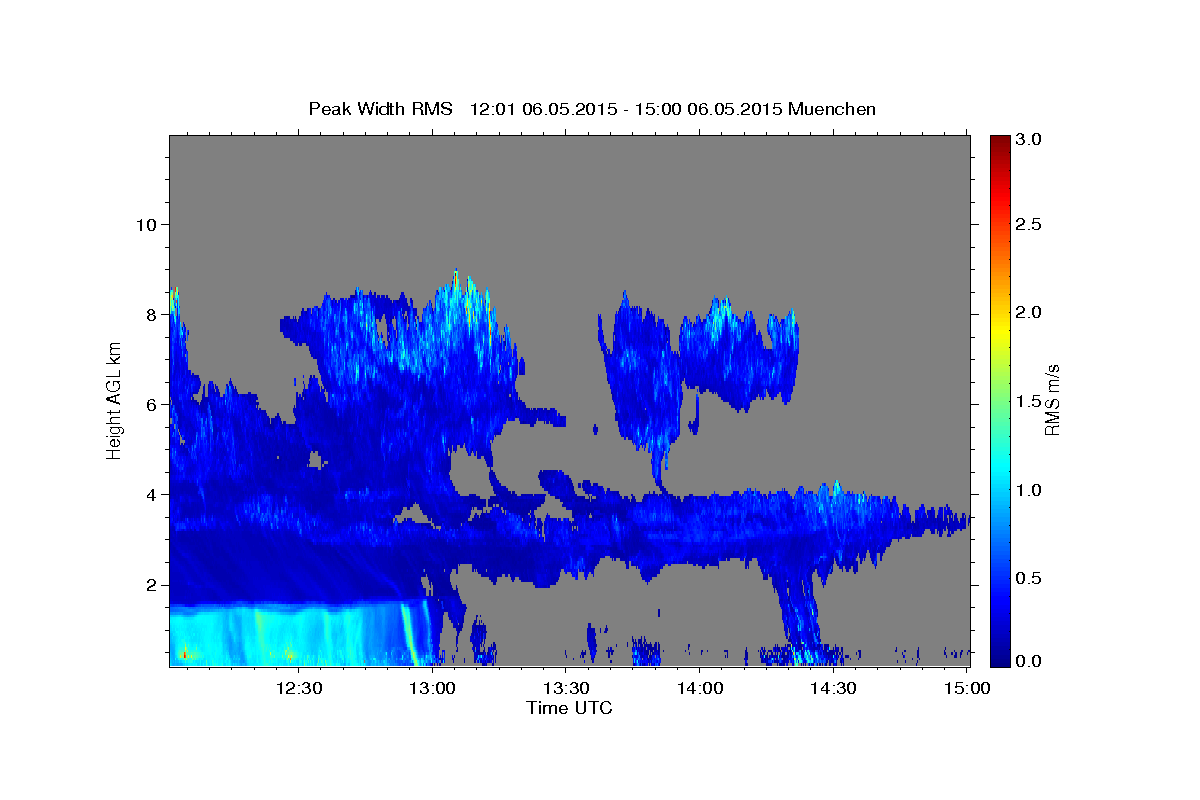1200x800 pixels.
Task: Click the plot title 'Peak Width RMS'
Action: coord(381,109)
